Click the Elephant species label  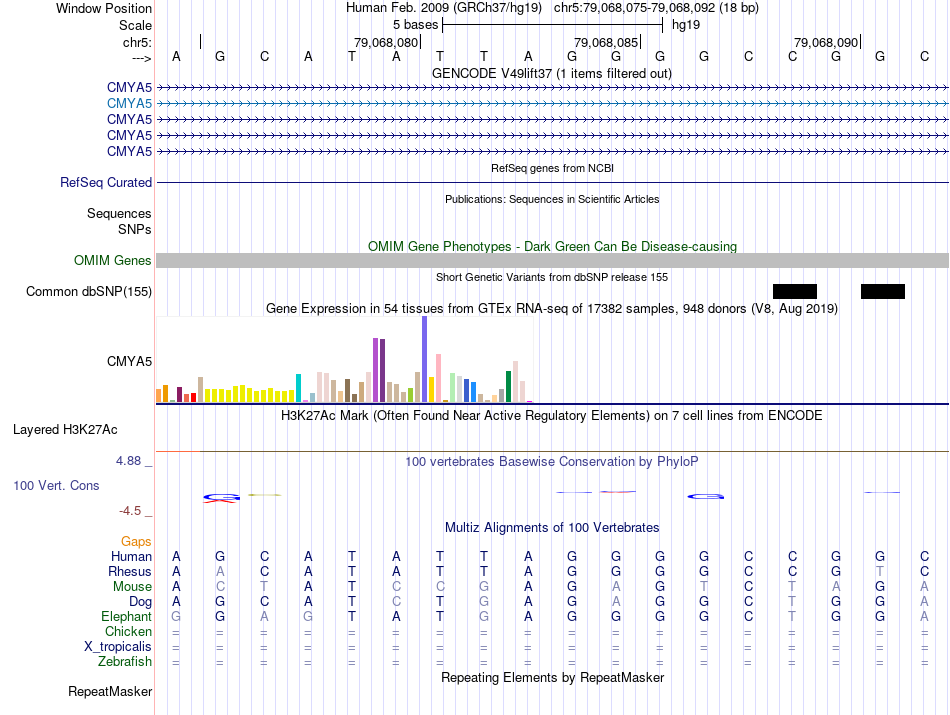(x=127, y=616)
